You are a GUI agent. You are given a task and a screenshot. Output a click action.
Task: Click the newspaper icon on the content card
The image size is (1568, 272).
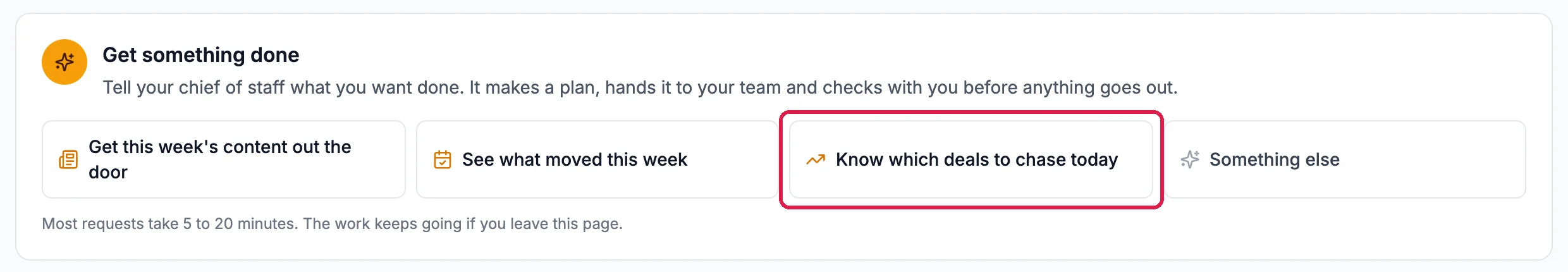[x=68, y=159]
